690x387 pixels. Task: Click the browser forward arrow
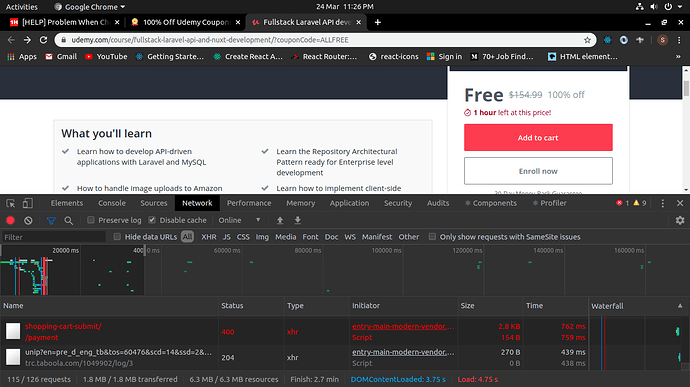click(x=27, y=40)
